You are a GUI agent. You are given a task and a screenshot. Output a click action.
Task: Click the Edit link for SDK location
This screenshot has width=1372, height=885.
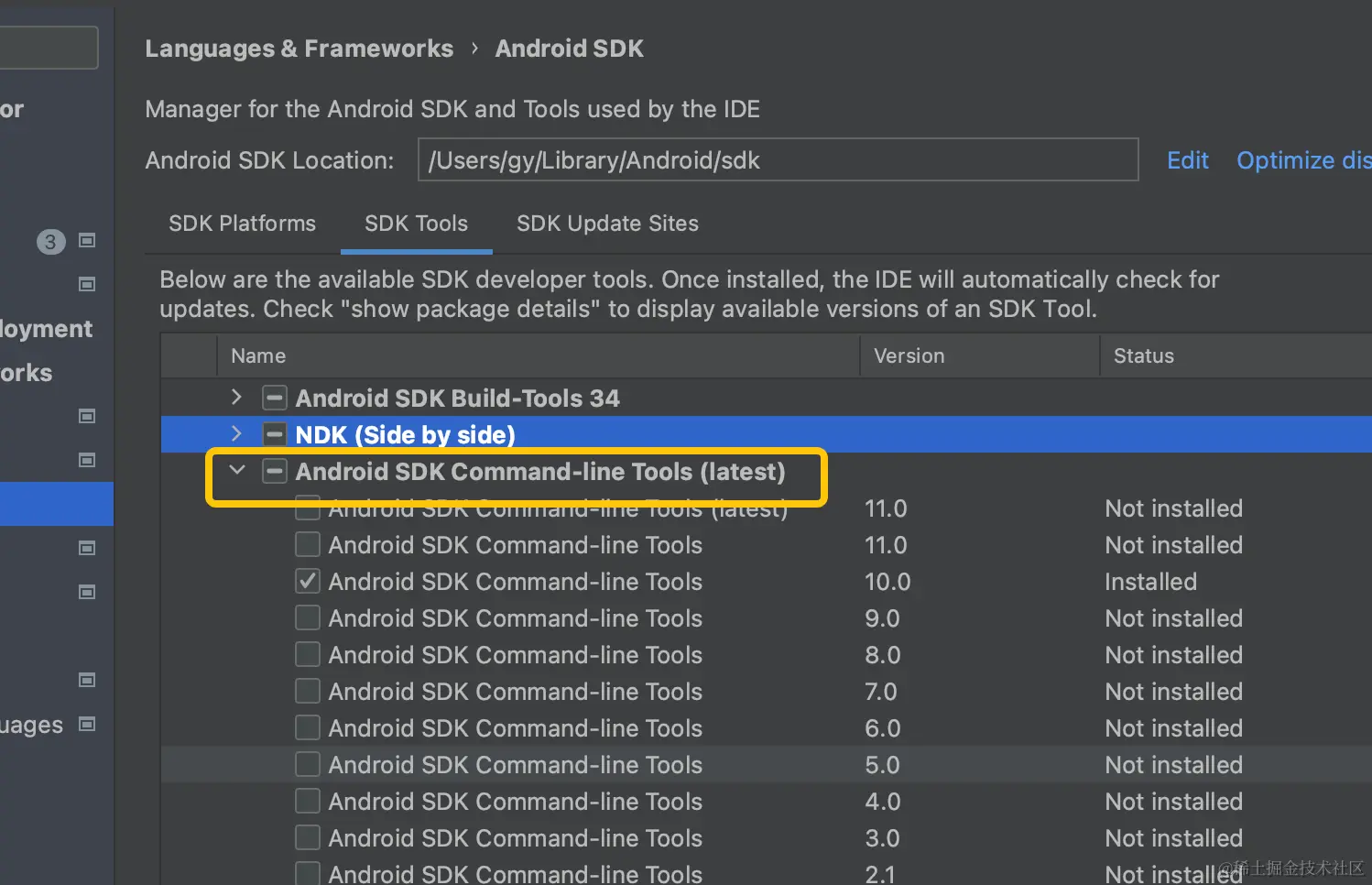[x=1188, y=160]
